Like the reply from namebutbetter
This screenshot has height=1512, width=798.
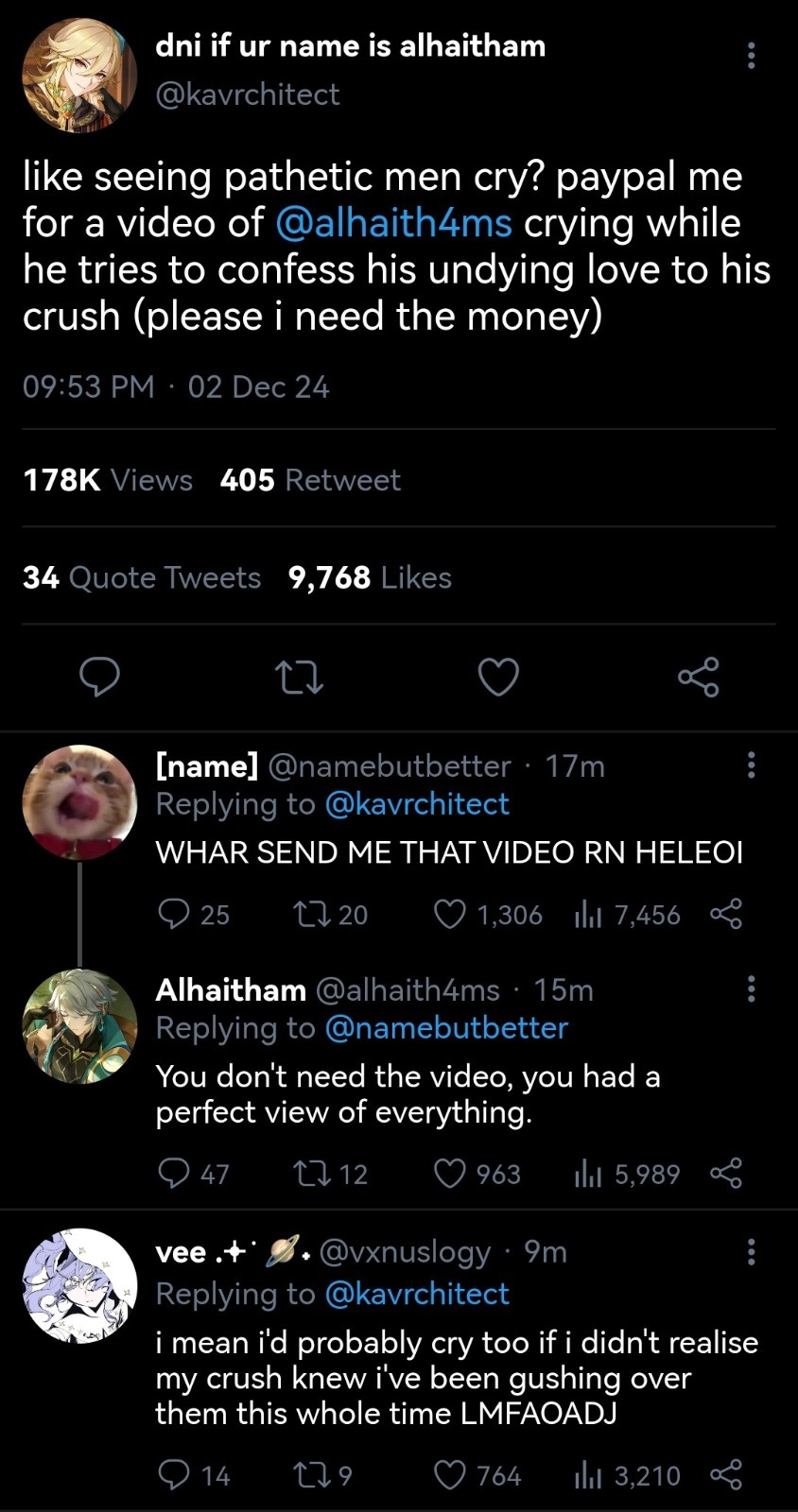pos(450,914)
